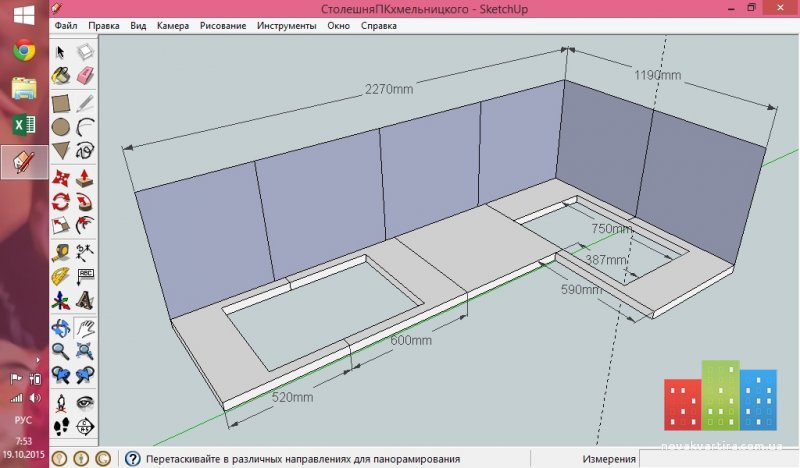Click the 600mm dimension label
This screenshot has width=800, height=468.
(x=411, y=340)
